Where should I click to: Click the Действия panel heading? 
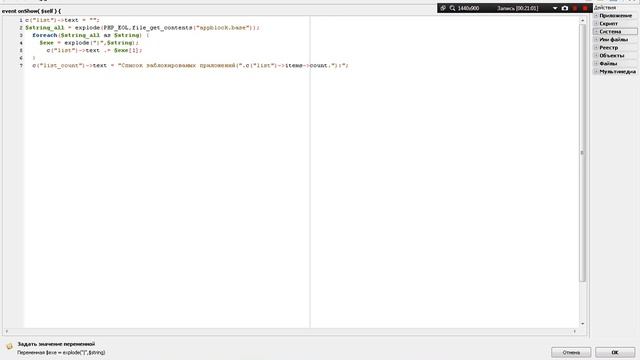(x=605, y=8)
